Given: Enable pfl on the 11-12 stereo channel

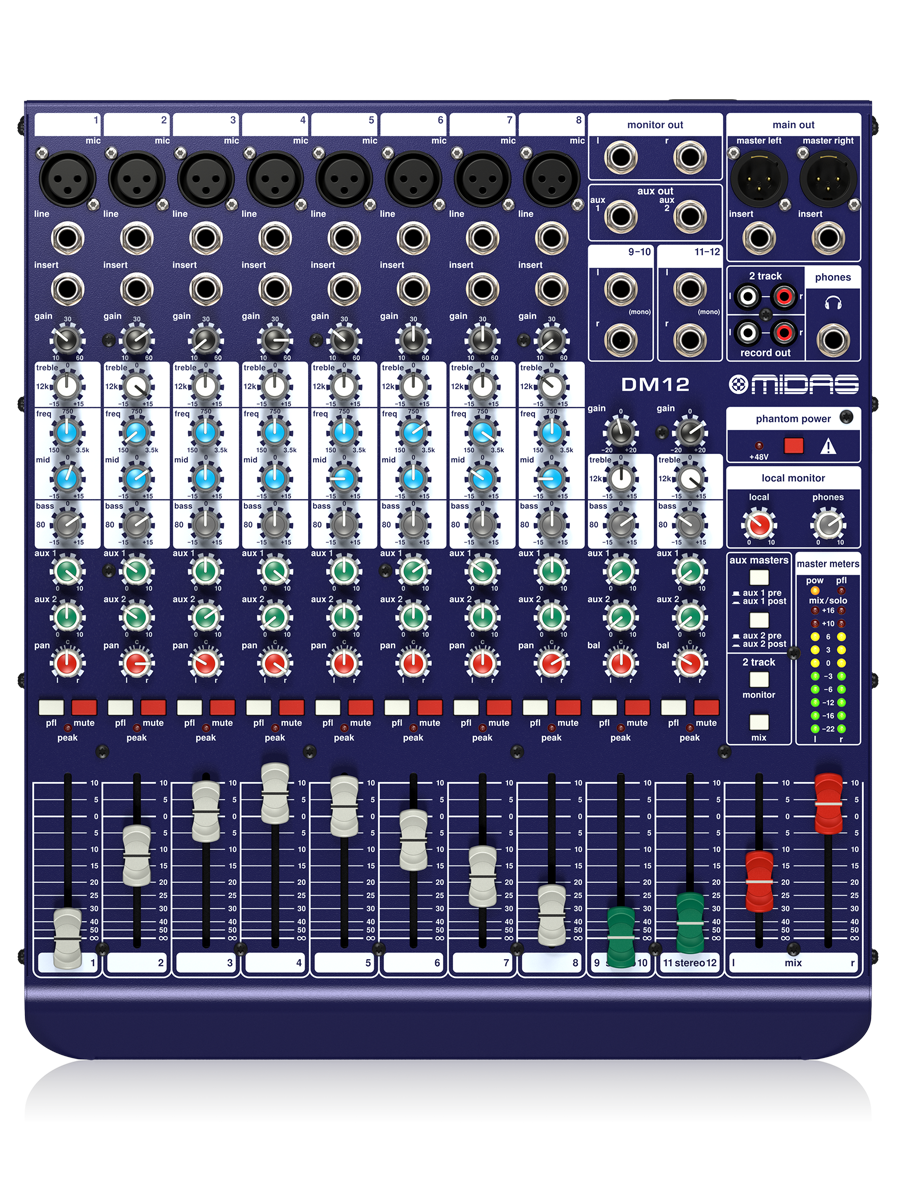Looking at the screenshot, I should pos(673,707).
